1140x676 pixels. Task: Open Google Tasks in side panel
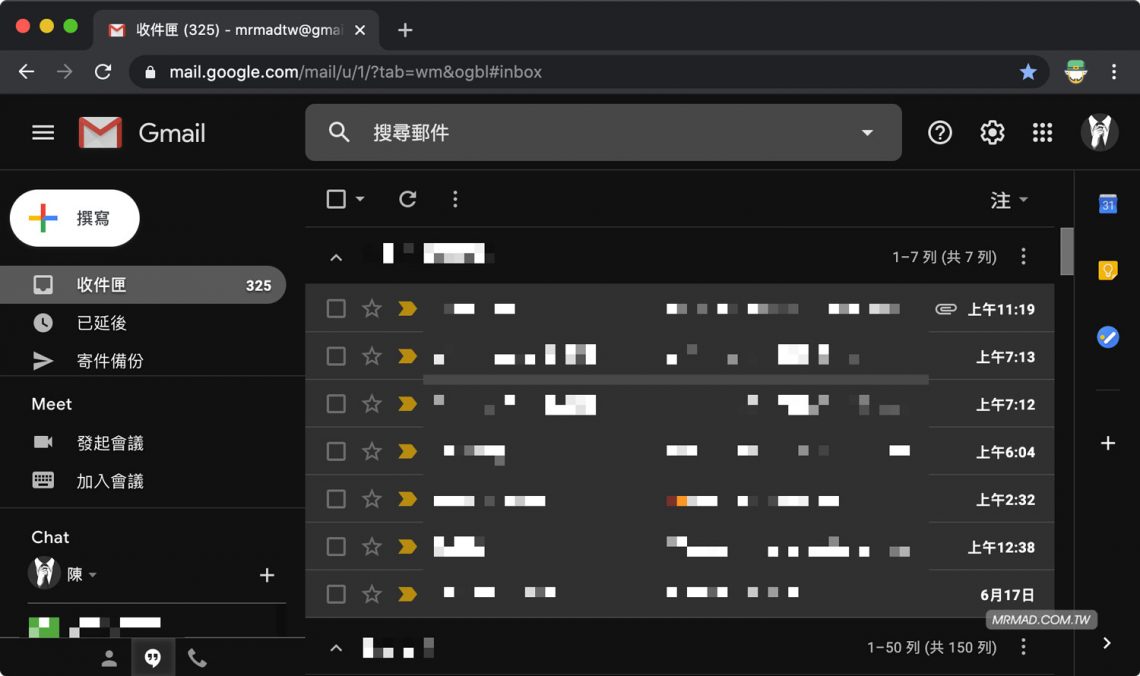tap(1107, 337)
